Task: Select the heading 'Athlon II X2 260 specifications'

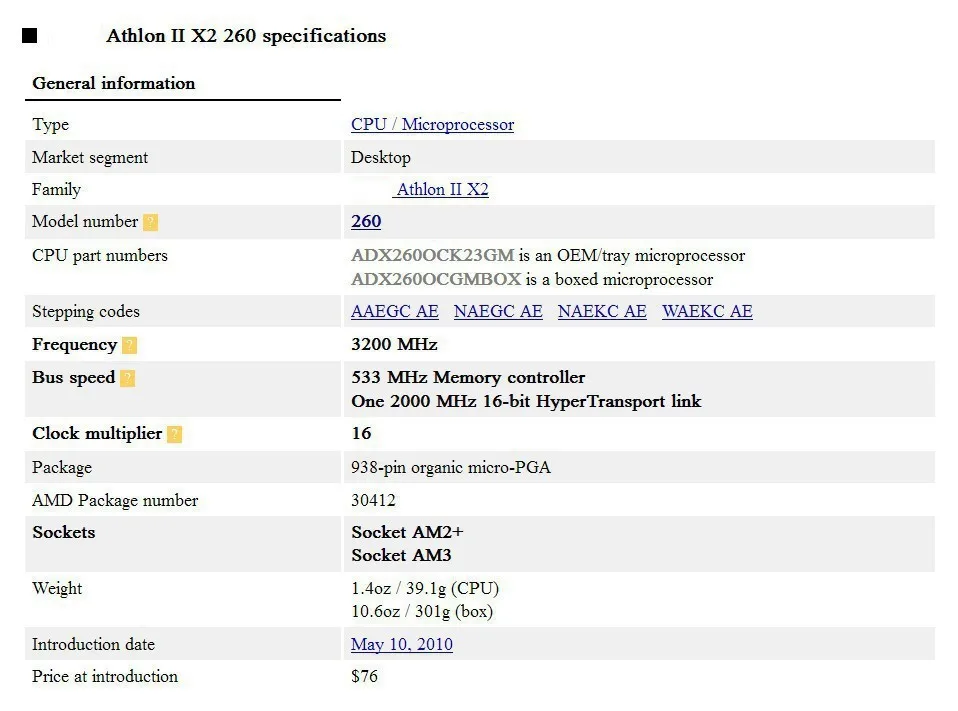Action: coord(246,36)
